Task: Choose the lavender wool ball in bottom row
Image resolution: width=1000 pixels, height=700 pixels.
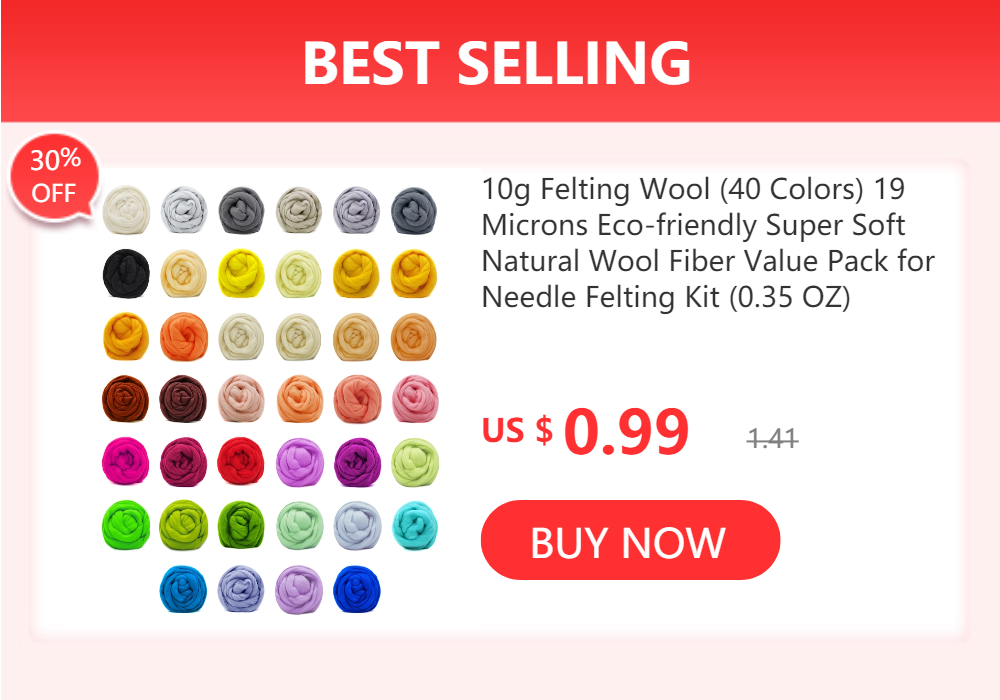Action: point(298,589)
